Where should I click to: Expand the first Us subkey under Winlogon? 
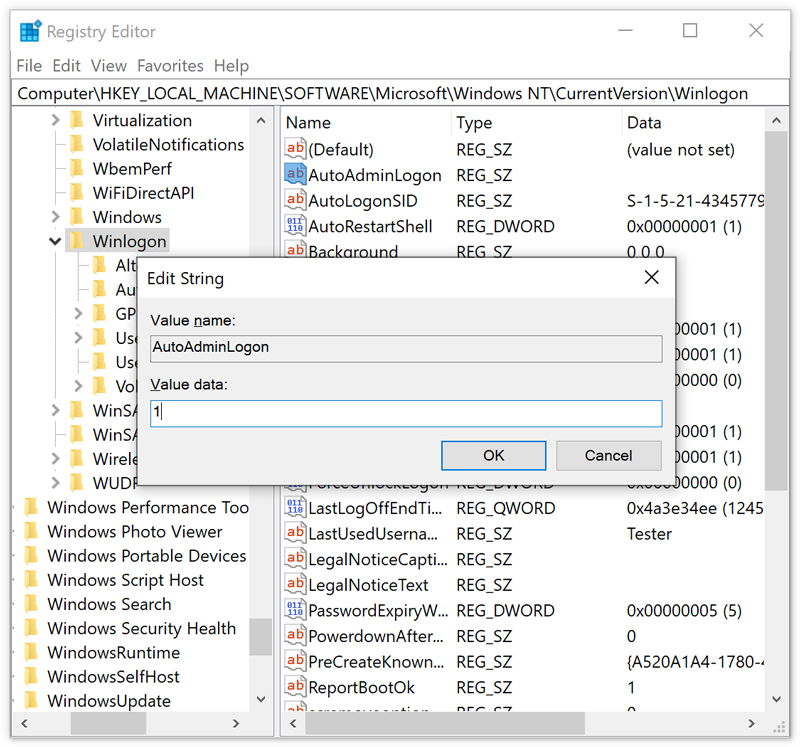coord(78,337)
